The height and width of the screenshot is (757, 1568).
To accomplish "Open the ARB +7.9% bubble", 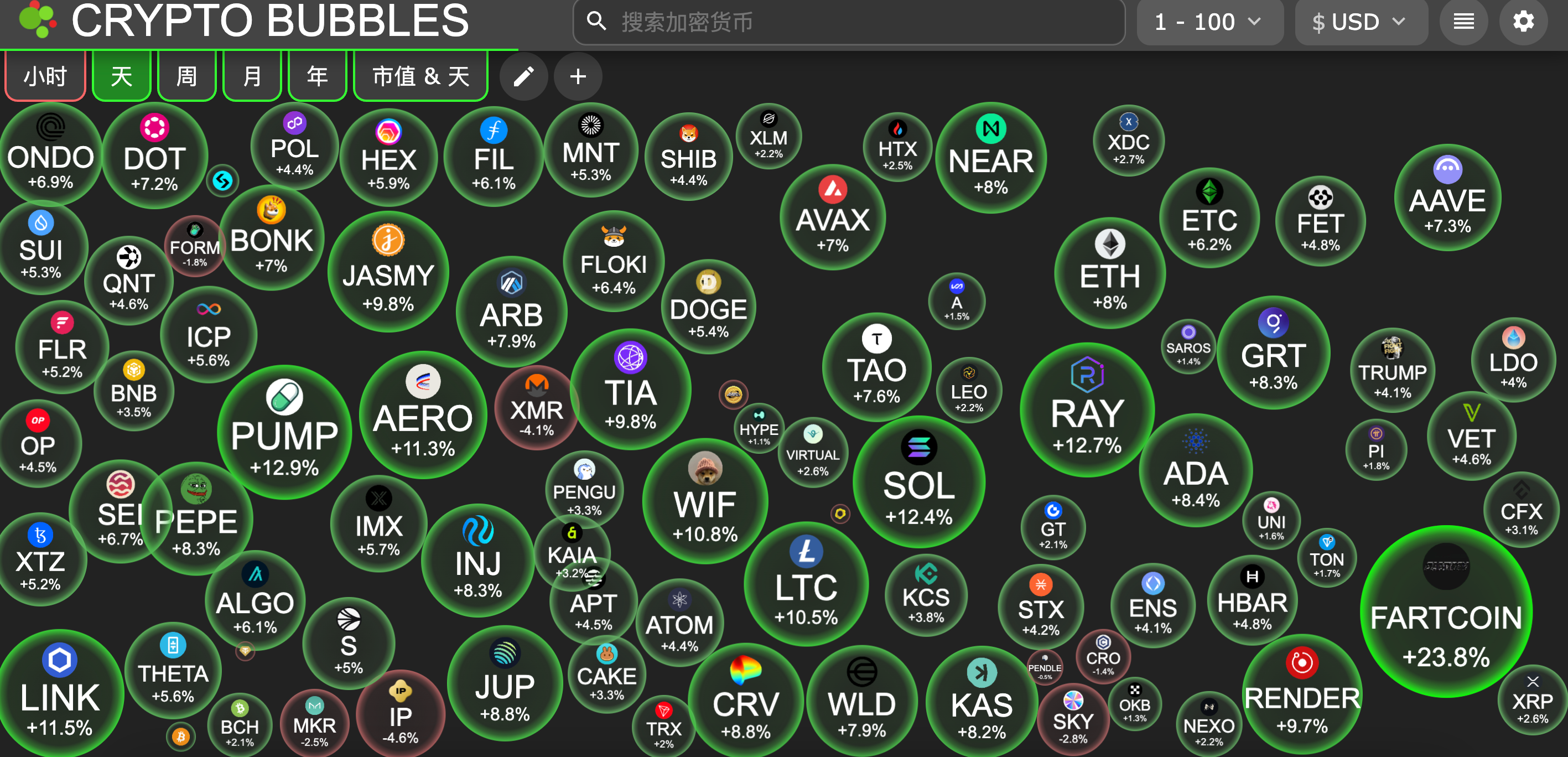I will (x=511, y=312).
